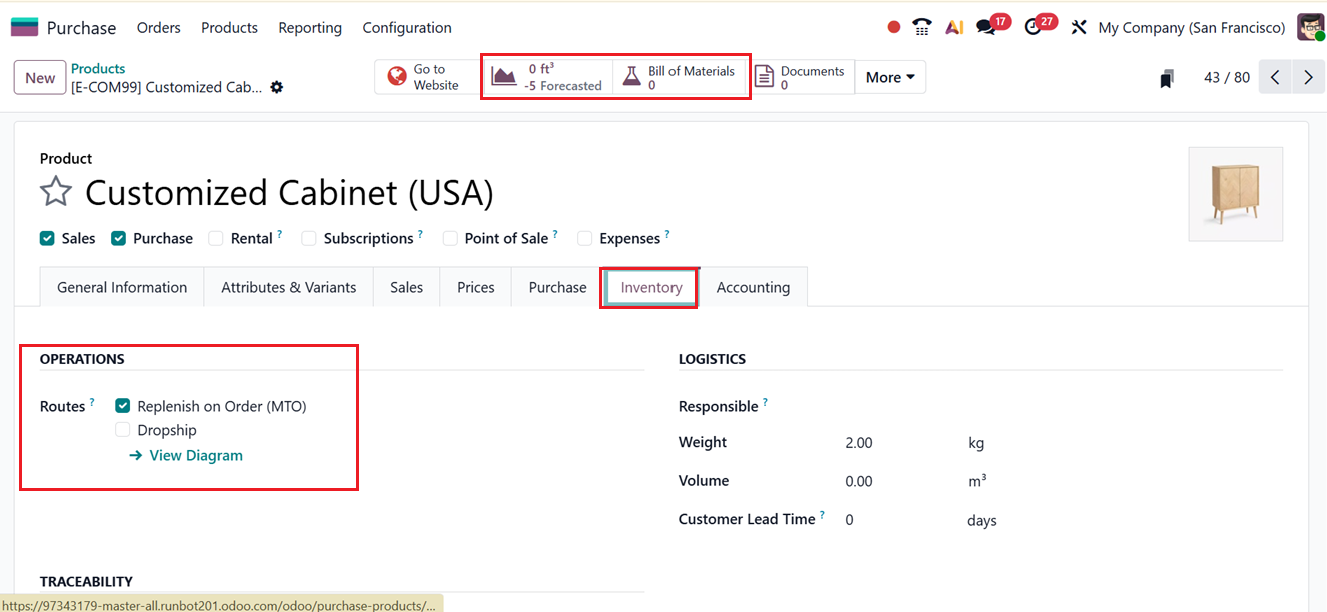Image resolution: width=1327 pixels, height=612 pixels.
Task: Switch to the Accounting tab
Action: coord(753,287)
